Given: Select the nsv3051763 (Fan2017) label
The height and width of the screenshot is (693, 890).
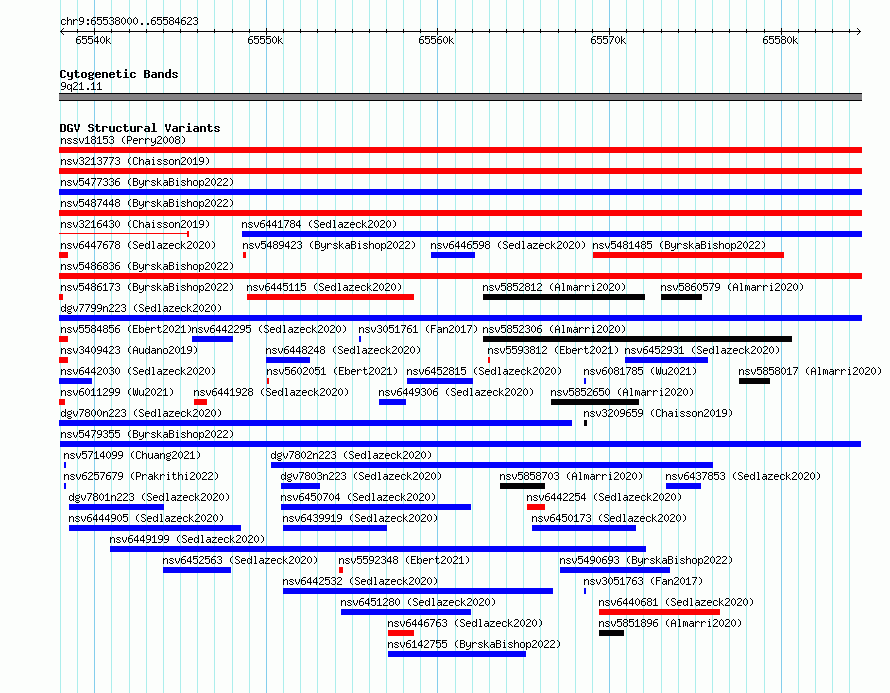Looking at the screenshot, I should [643, 581].
